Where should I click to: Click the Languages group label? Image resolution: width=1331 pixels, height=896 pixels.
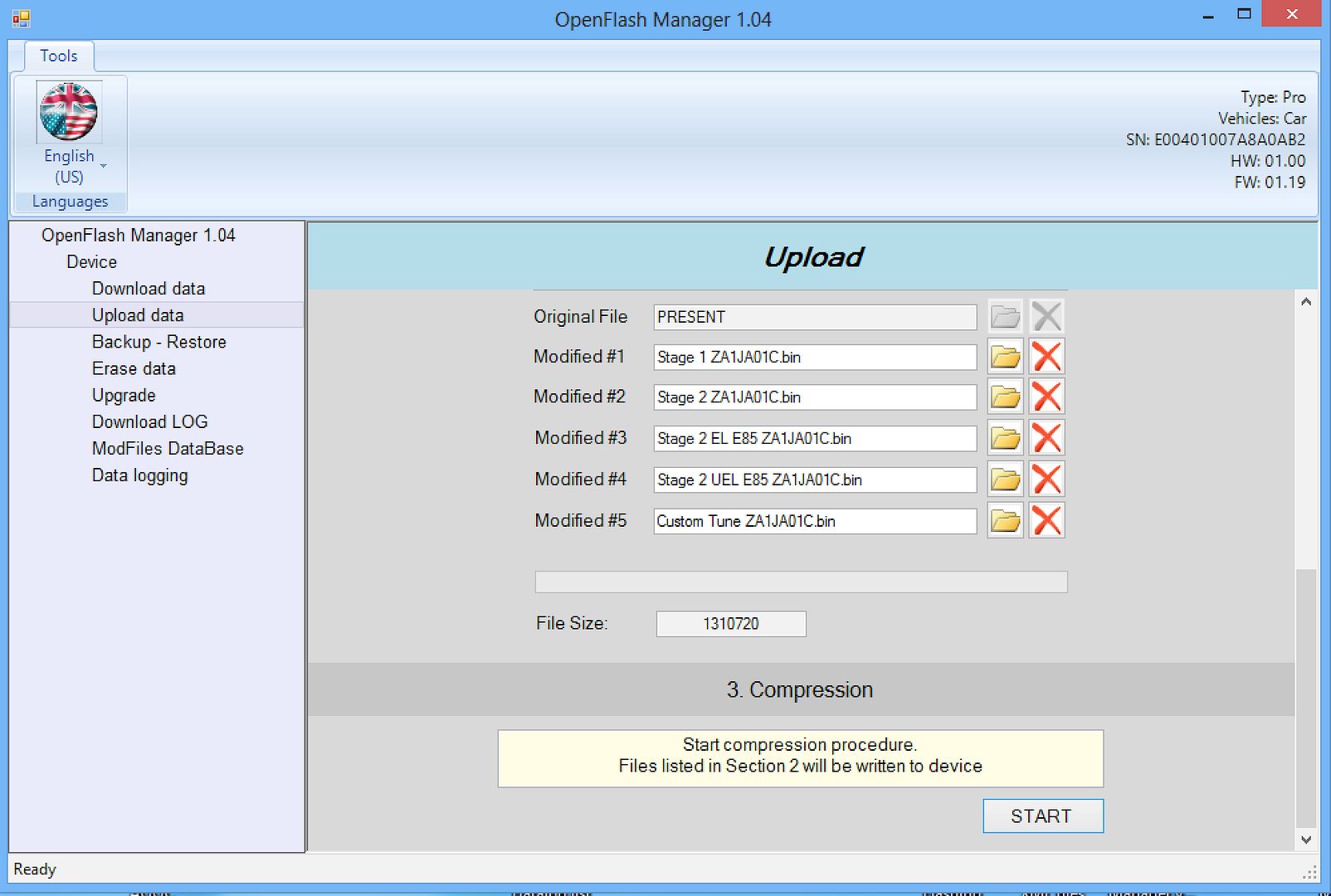pyautogui.click(x=70, y=202)
